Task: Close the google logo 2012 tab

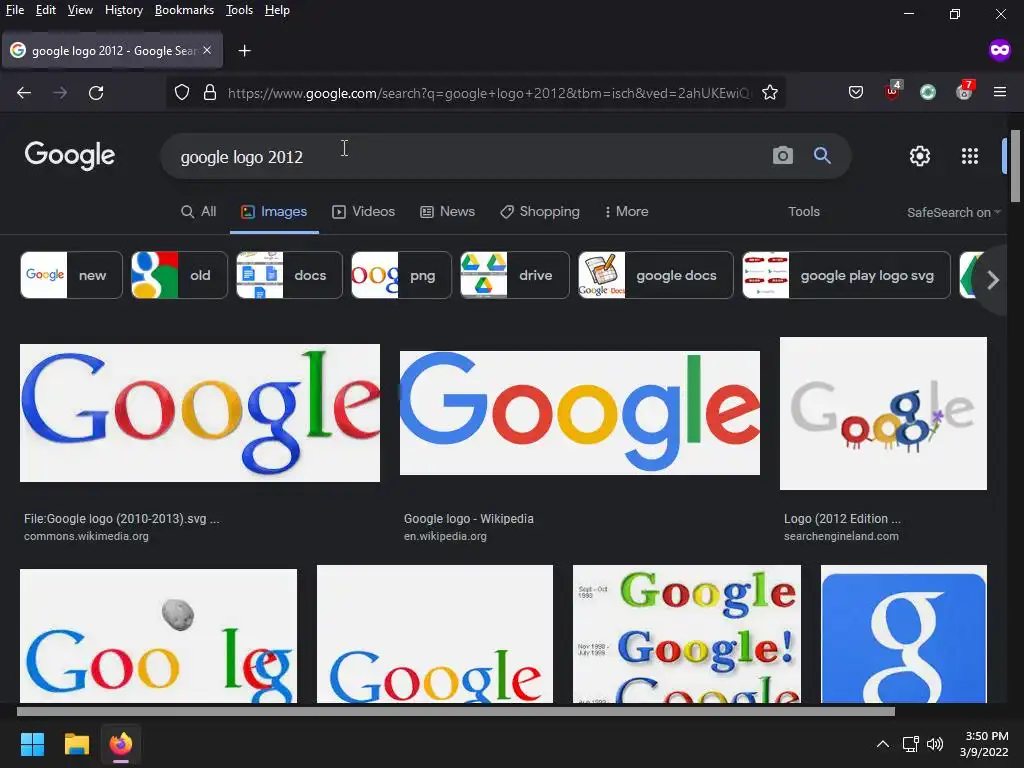Action: coord(207,50)
